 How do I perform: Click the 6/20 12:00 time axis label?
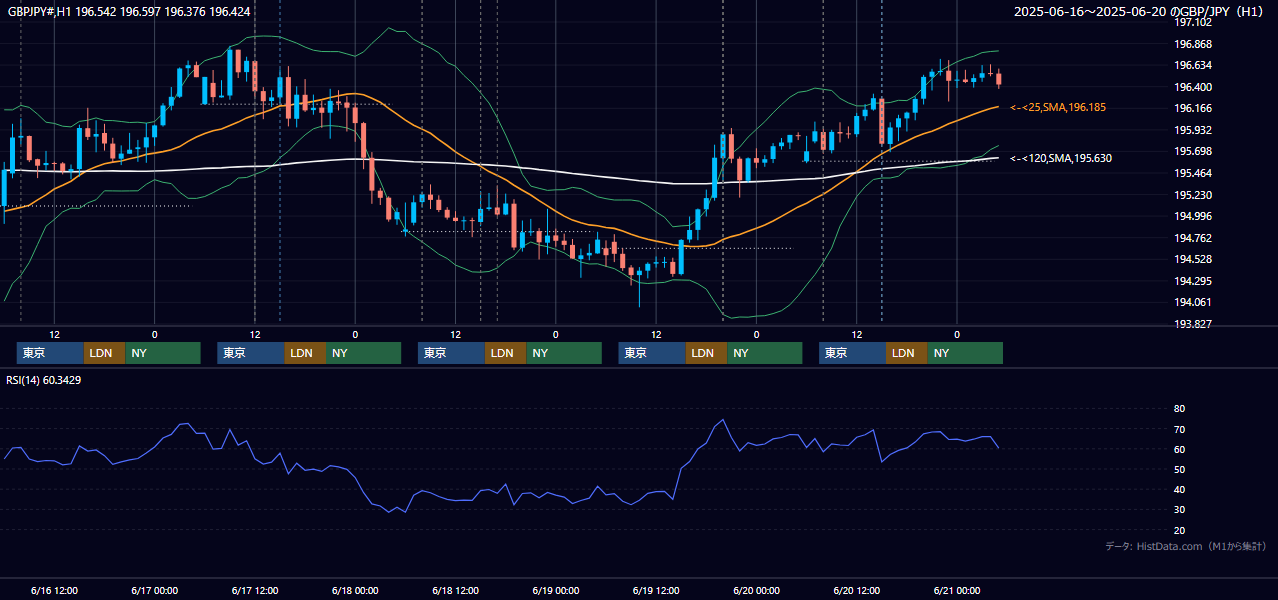[856, 590]
